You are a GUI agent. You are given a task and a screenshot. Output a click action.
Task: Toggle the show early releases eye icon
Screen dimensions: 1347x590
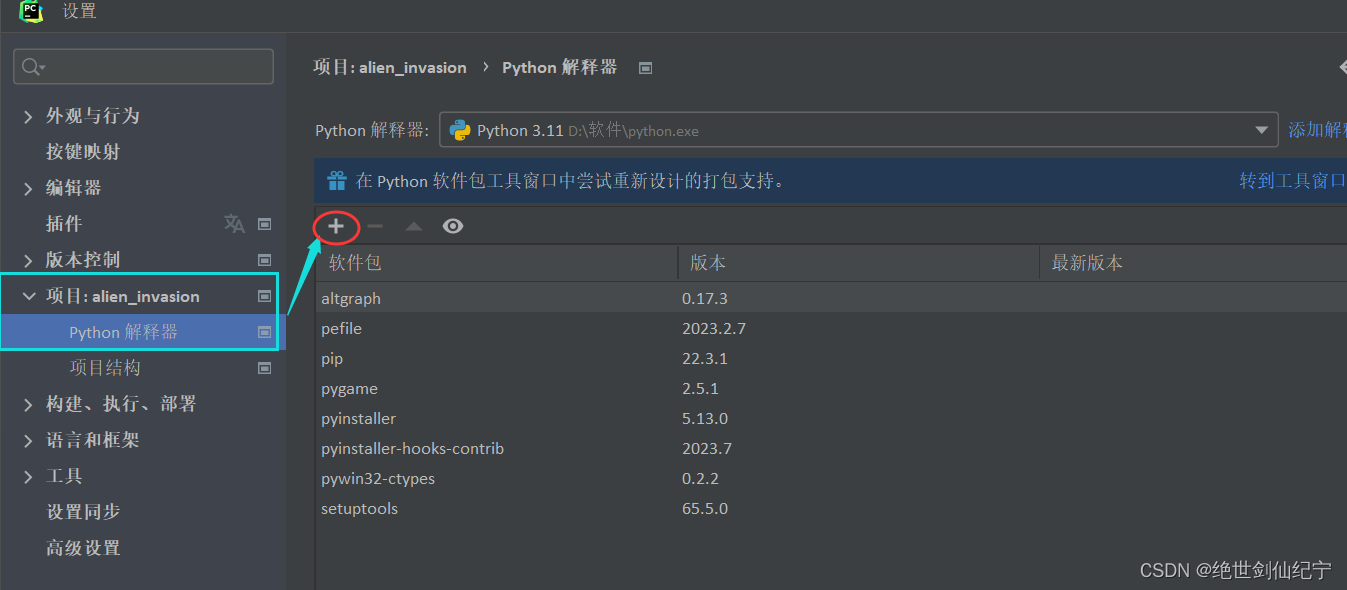453,226
